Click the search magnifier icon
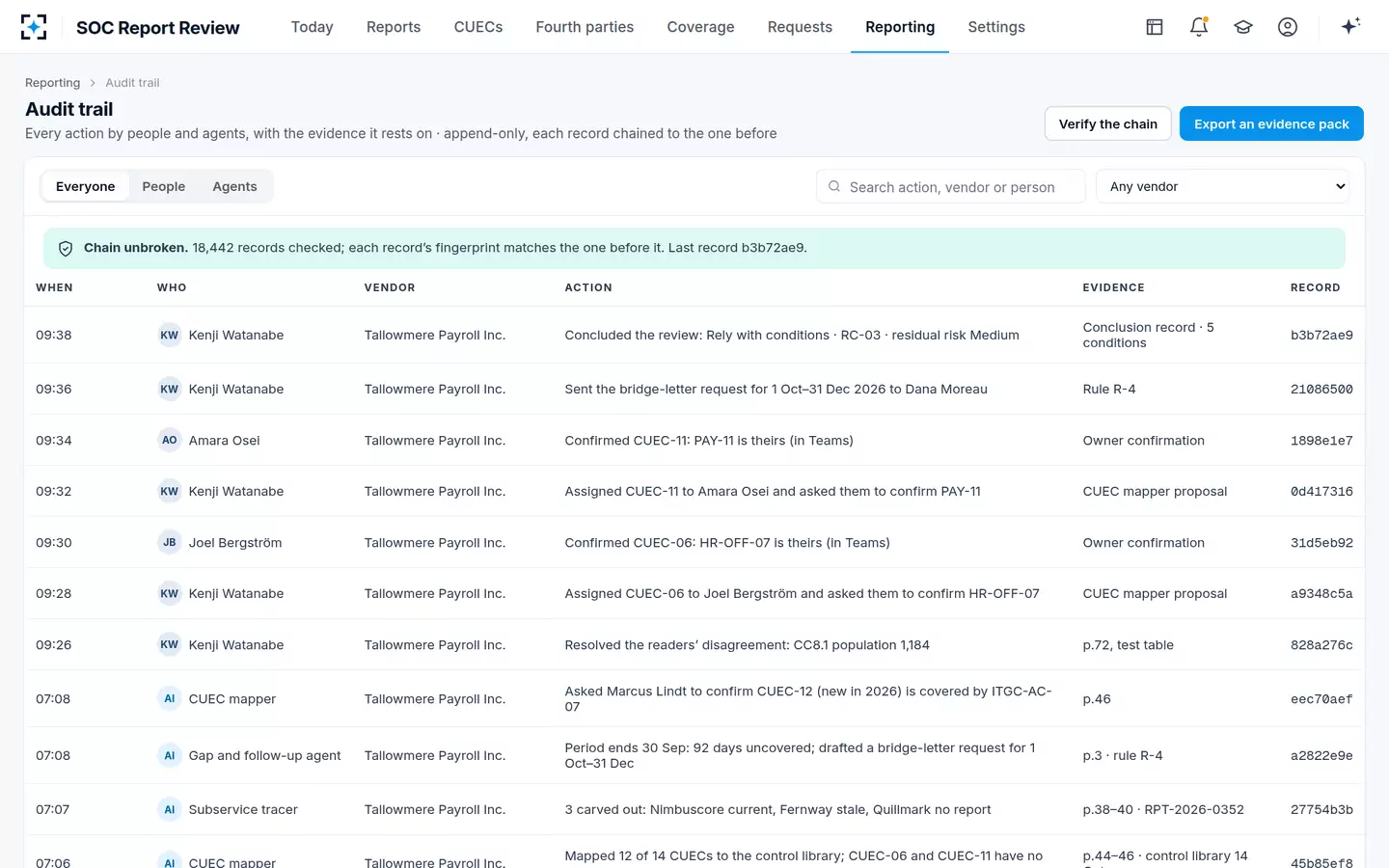1389x868 pixels. 834,186
